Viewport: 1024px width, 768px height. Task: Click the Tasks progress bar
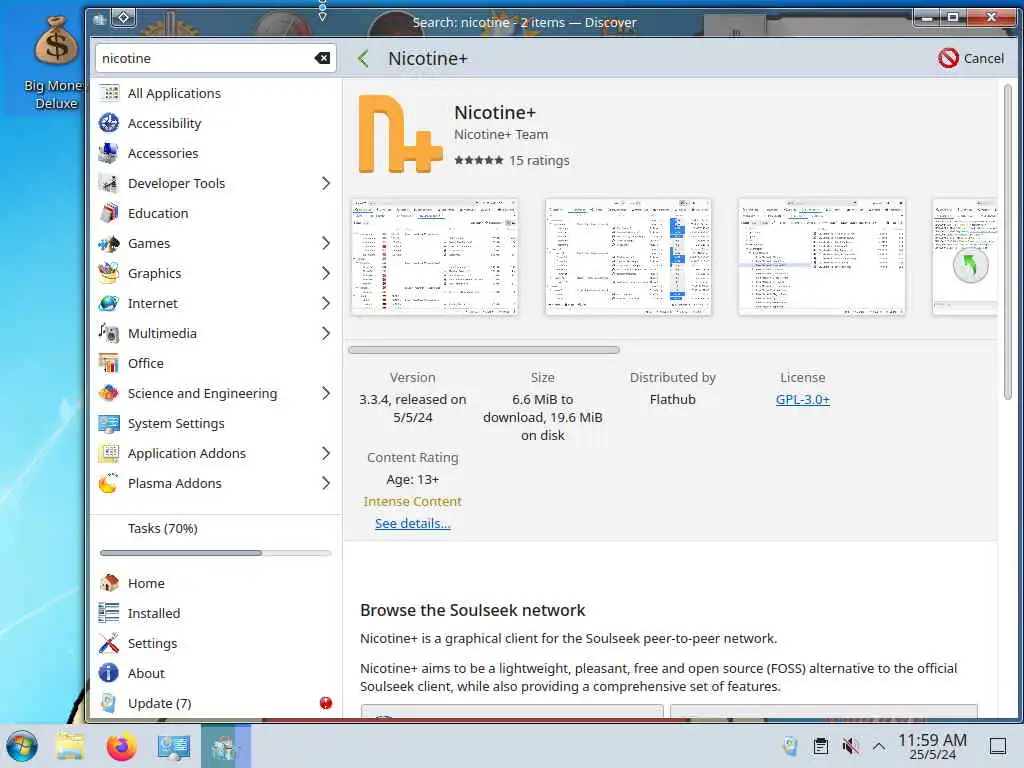(x=216, y=553)
